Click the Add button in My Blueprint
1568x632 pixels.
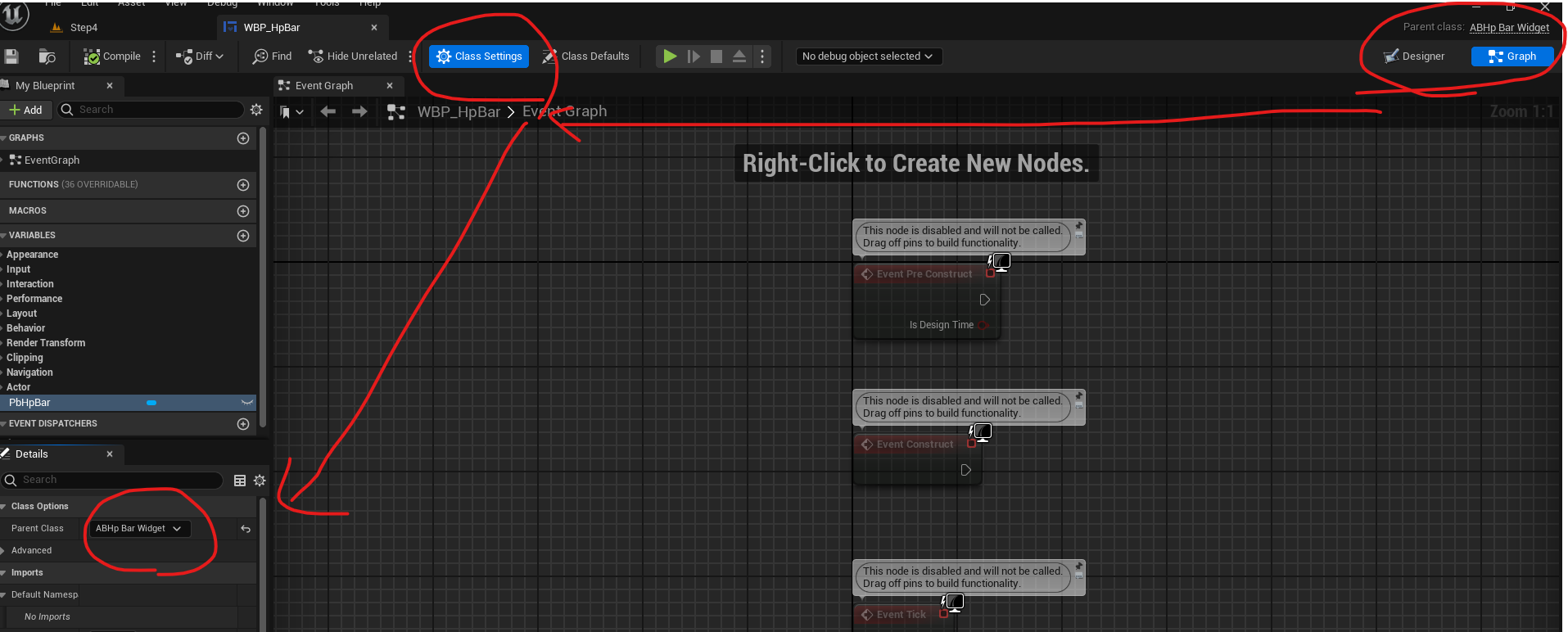point(26,110)
